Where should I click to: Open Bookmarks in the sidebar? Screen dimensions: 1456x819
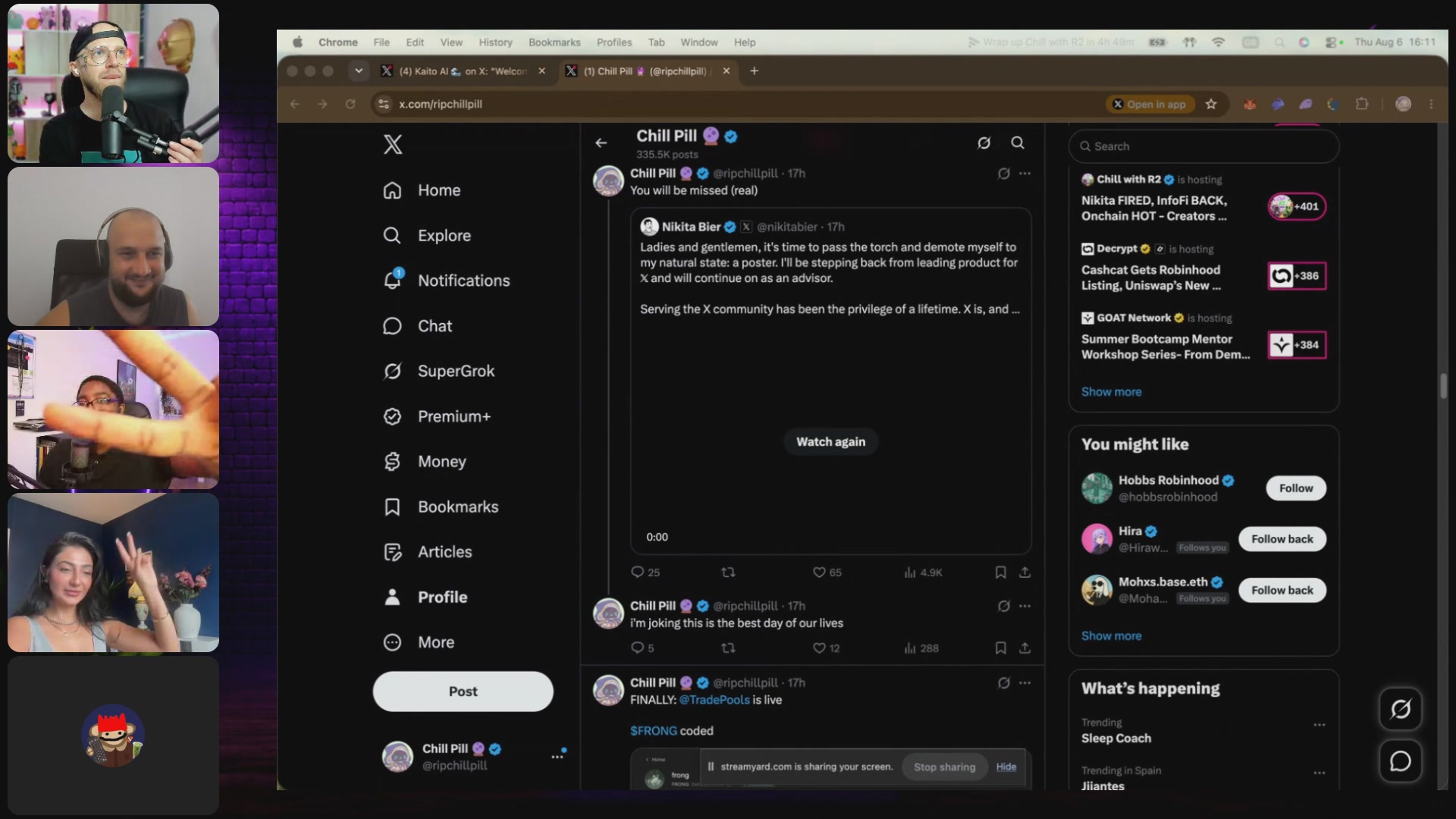441,507
